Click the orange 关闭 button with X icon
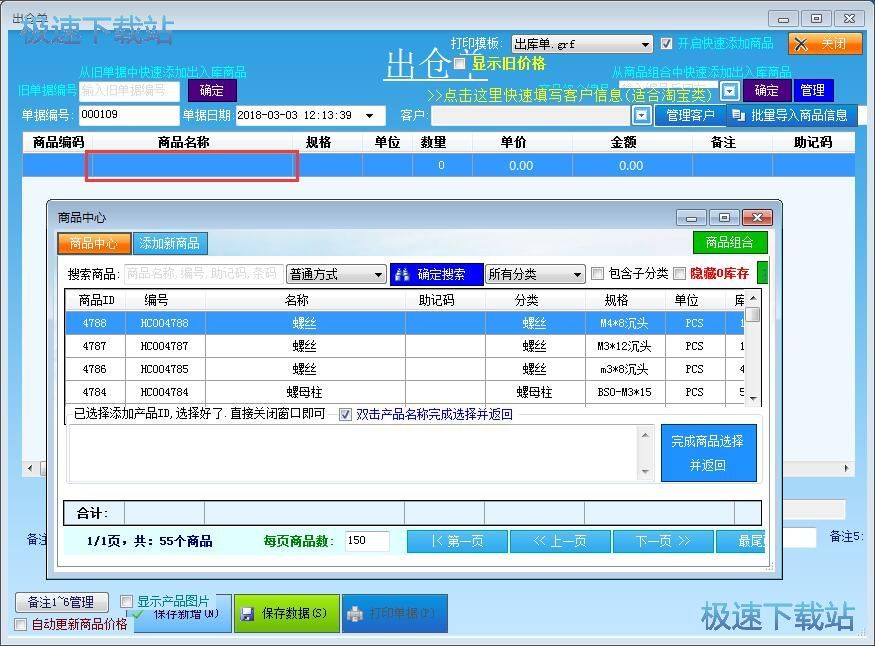875x646 pixels. point(824,44)
